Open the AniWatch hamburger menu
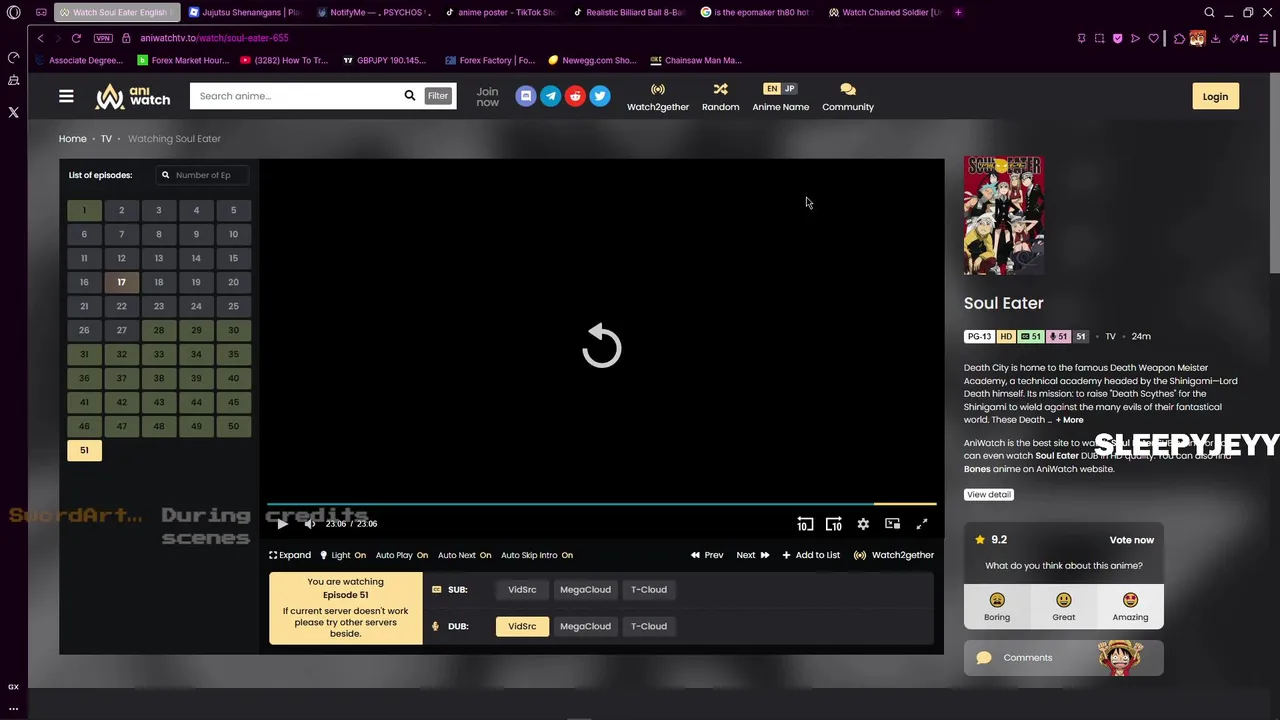The image size is (1280, 720). 66,96
